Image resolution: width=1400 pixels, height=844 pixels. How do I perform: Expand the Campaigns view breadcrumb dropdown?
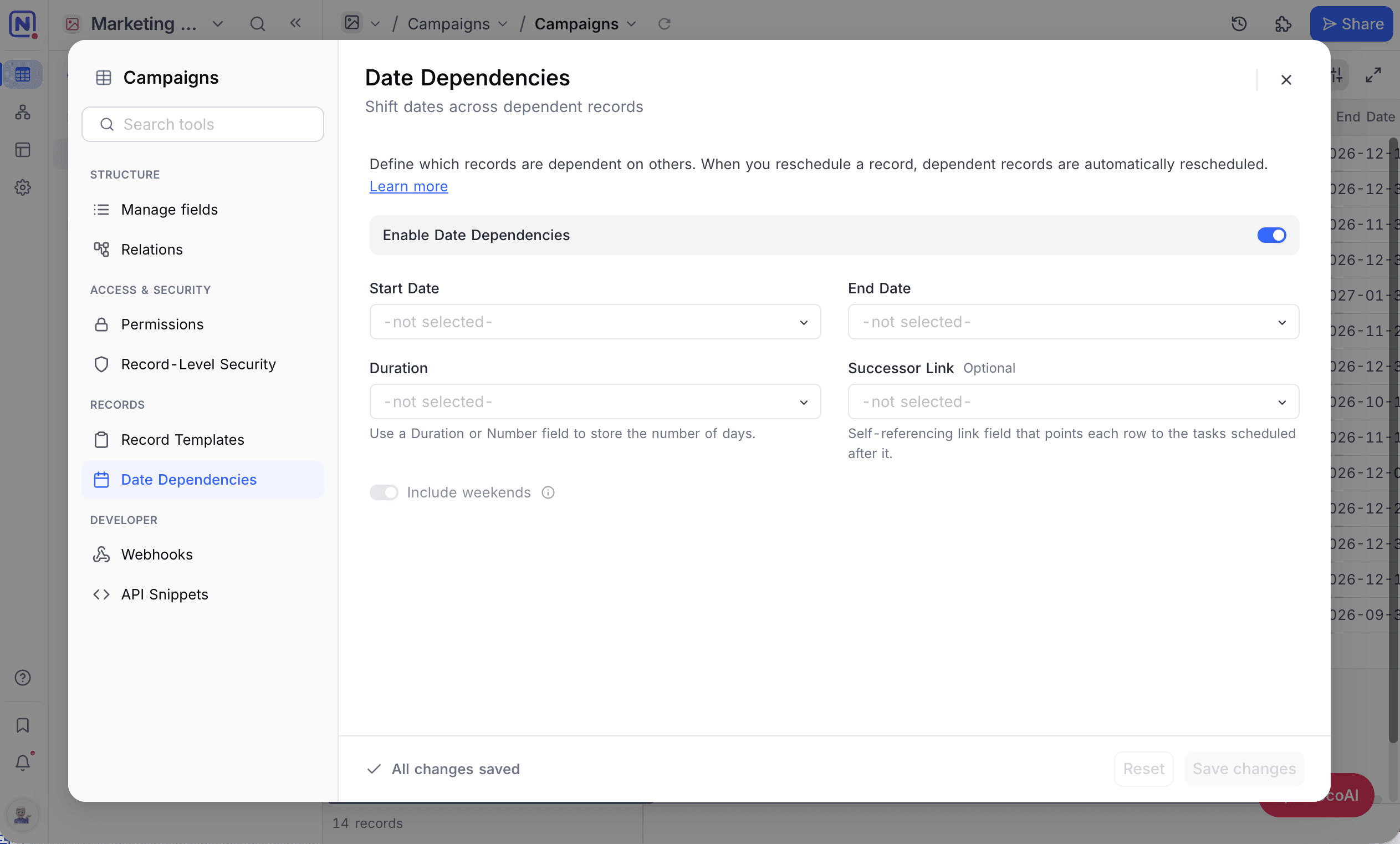631,24
